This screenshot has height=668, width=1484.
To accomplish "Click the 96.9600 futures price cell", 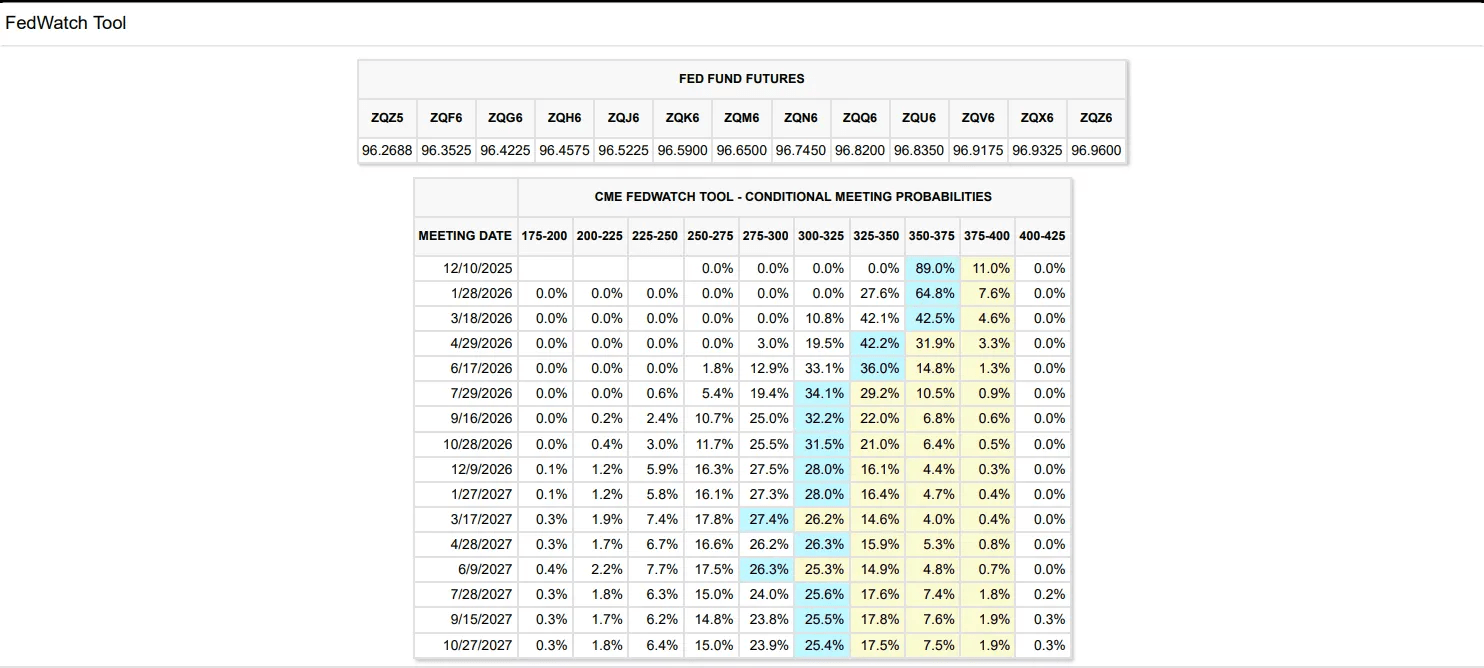I will pos(1096,151).
